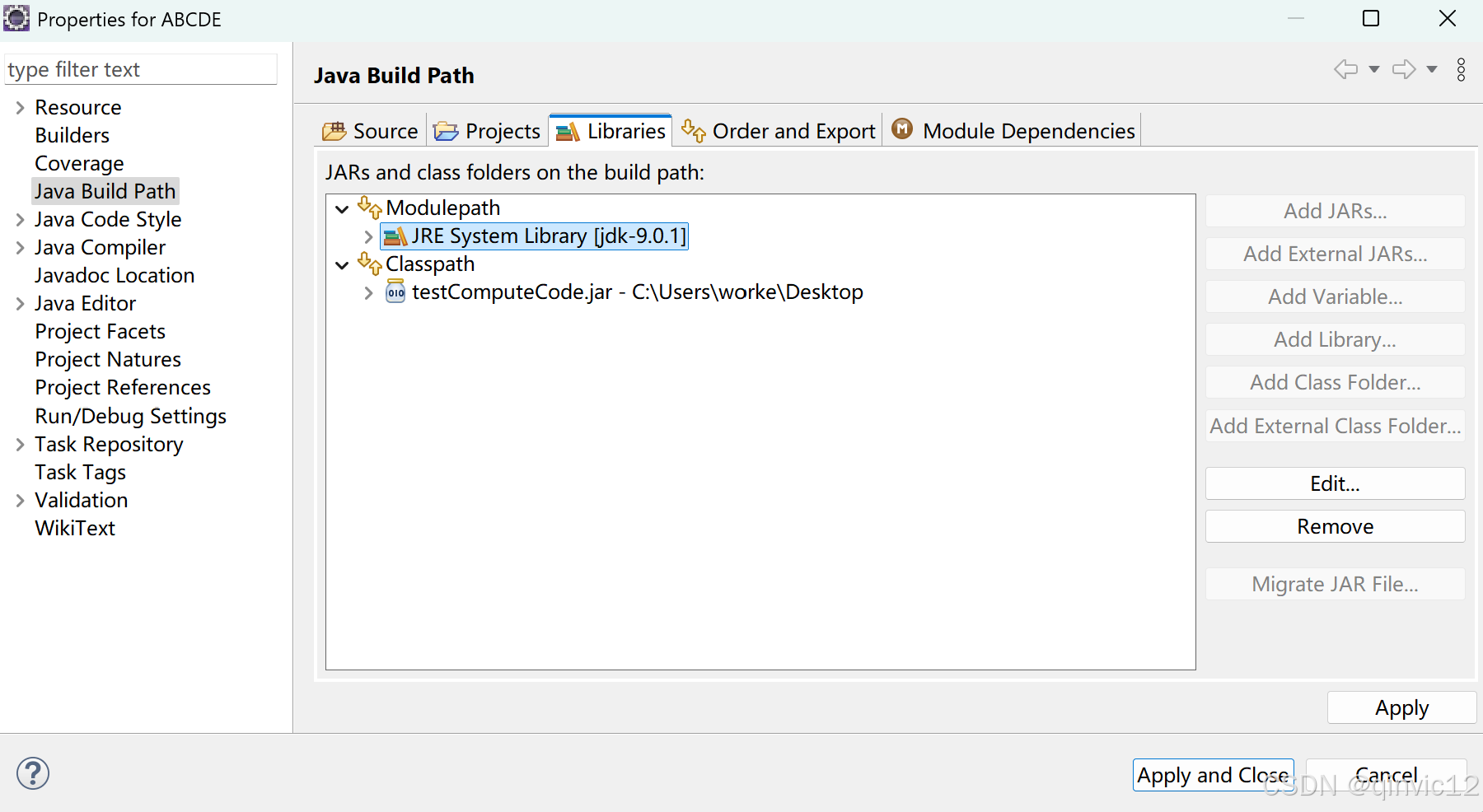The image size is (1483, 812).
Task: Expand the Java Compiler category
Action: click(20, 248)
